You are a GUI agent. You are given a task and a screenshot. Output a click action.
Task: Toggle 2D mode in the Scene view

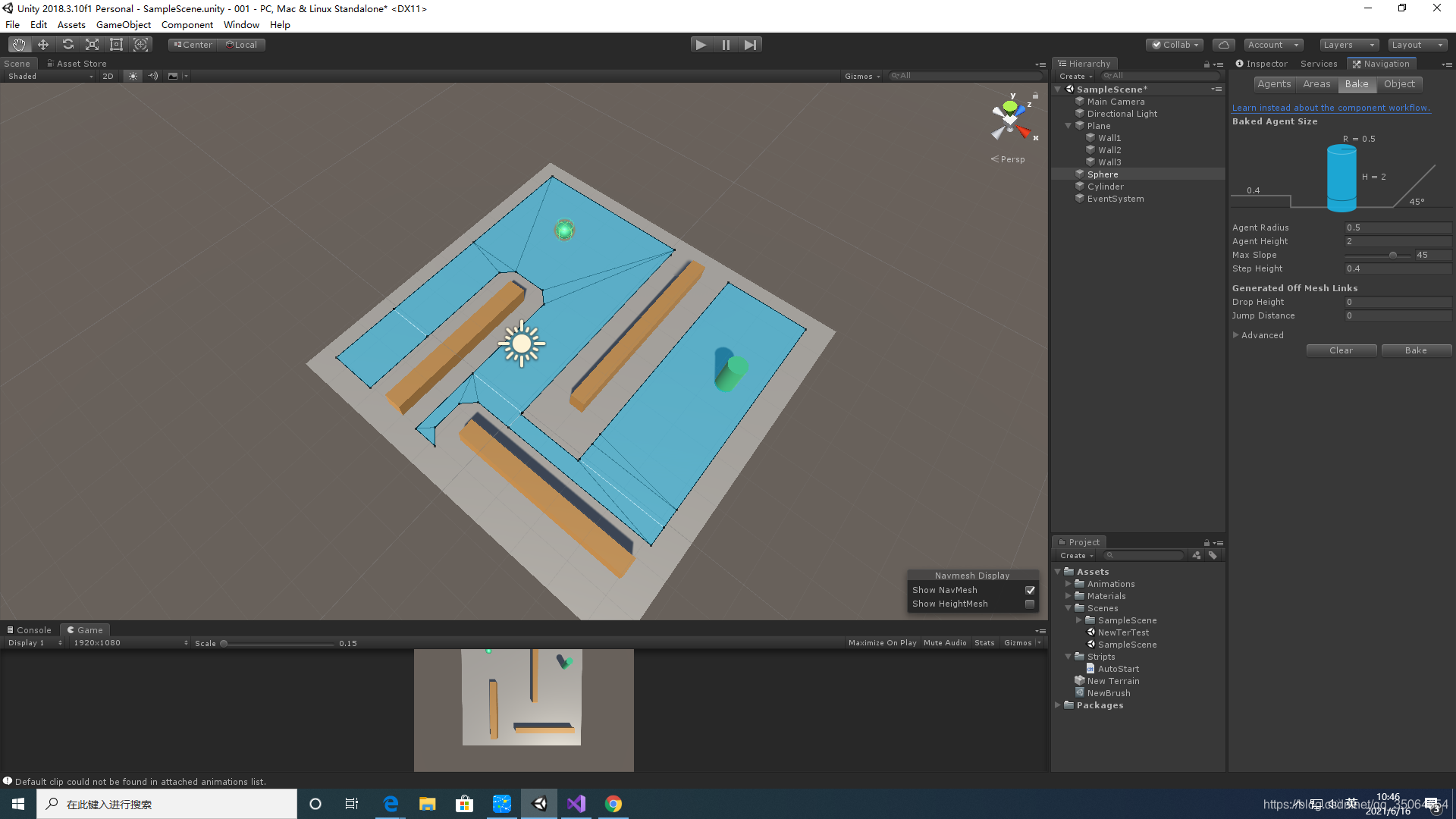(108, 76)
